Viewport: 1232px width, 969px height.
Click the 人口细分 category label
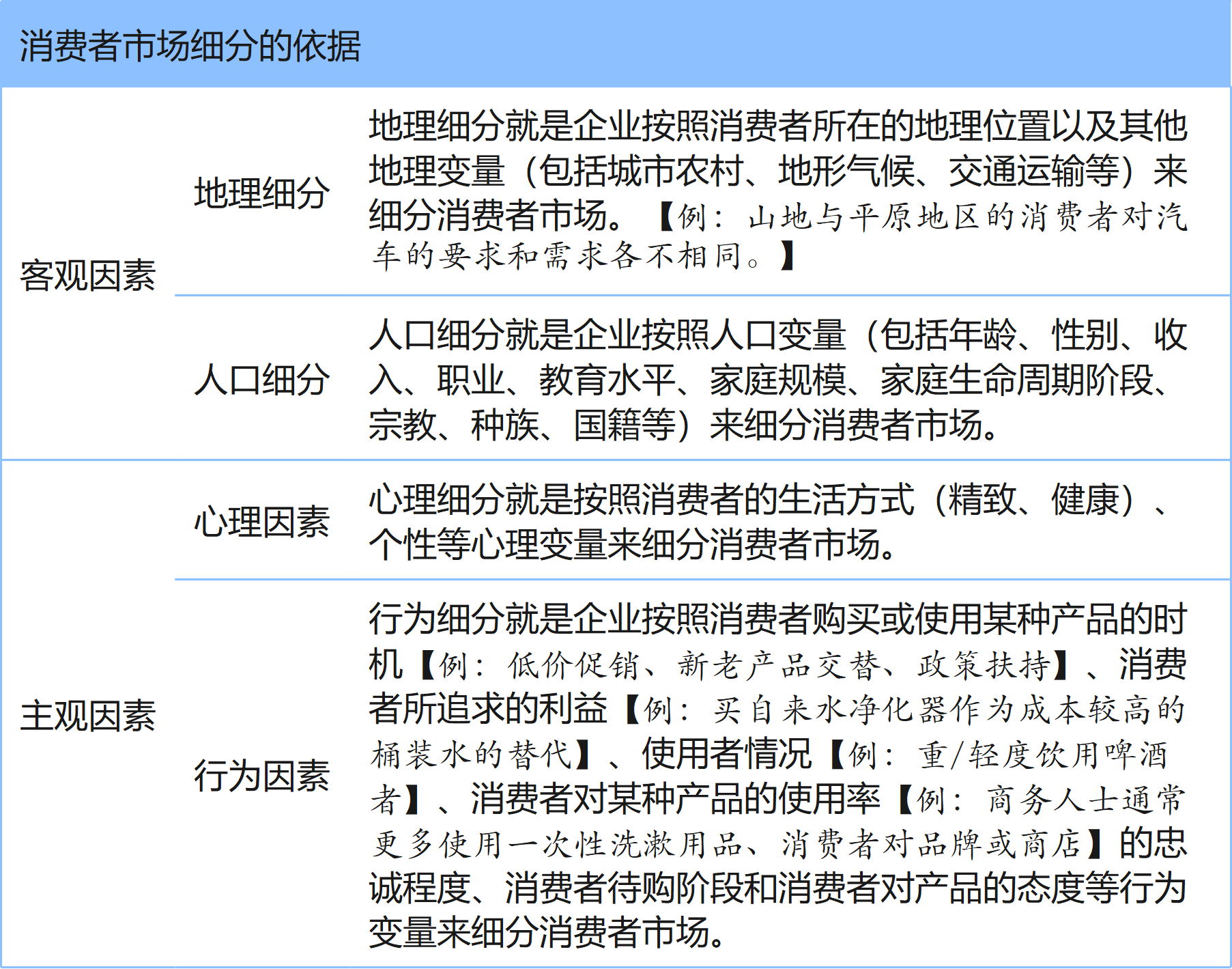tap(261, 380)
